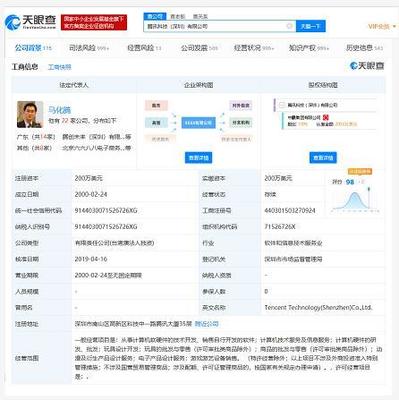
Task: Open the VIP会员 dropdown menu
Action: (382, 26)
